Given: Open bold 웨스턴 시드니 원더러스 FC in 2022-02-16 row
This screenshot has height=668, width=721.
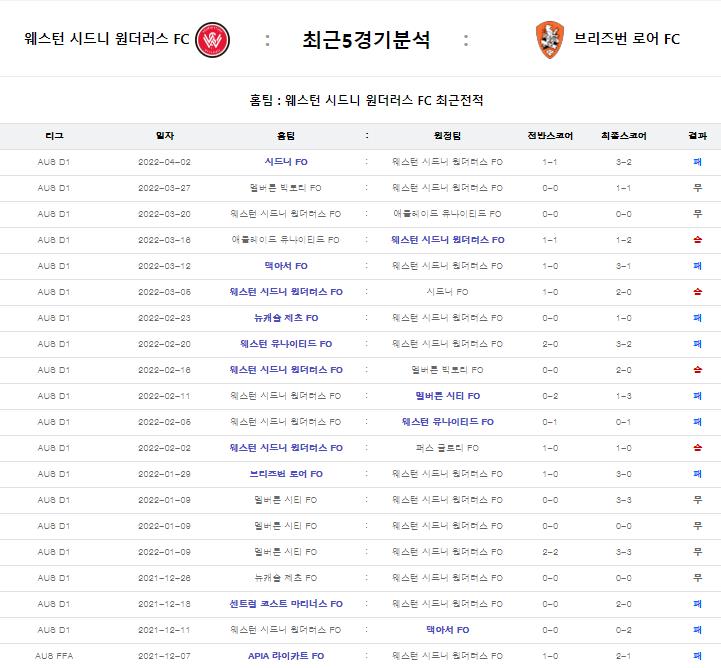Looking at the screenshot, I should 286,370.
